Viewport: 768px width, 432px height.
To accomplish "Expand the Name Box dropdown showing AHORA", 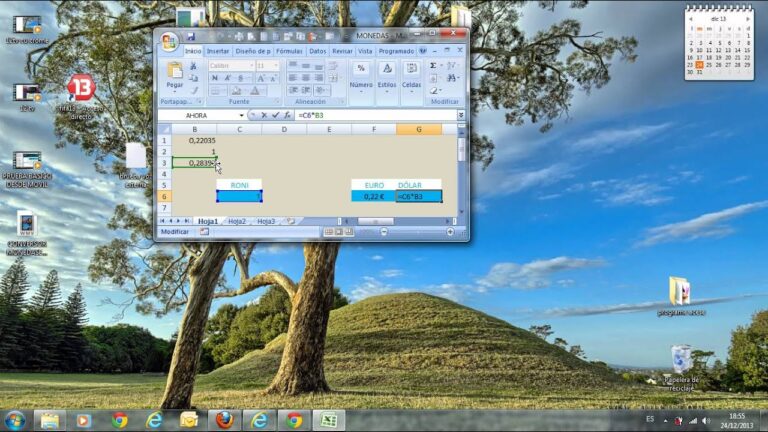I will (x=241, y=115).
